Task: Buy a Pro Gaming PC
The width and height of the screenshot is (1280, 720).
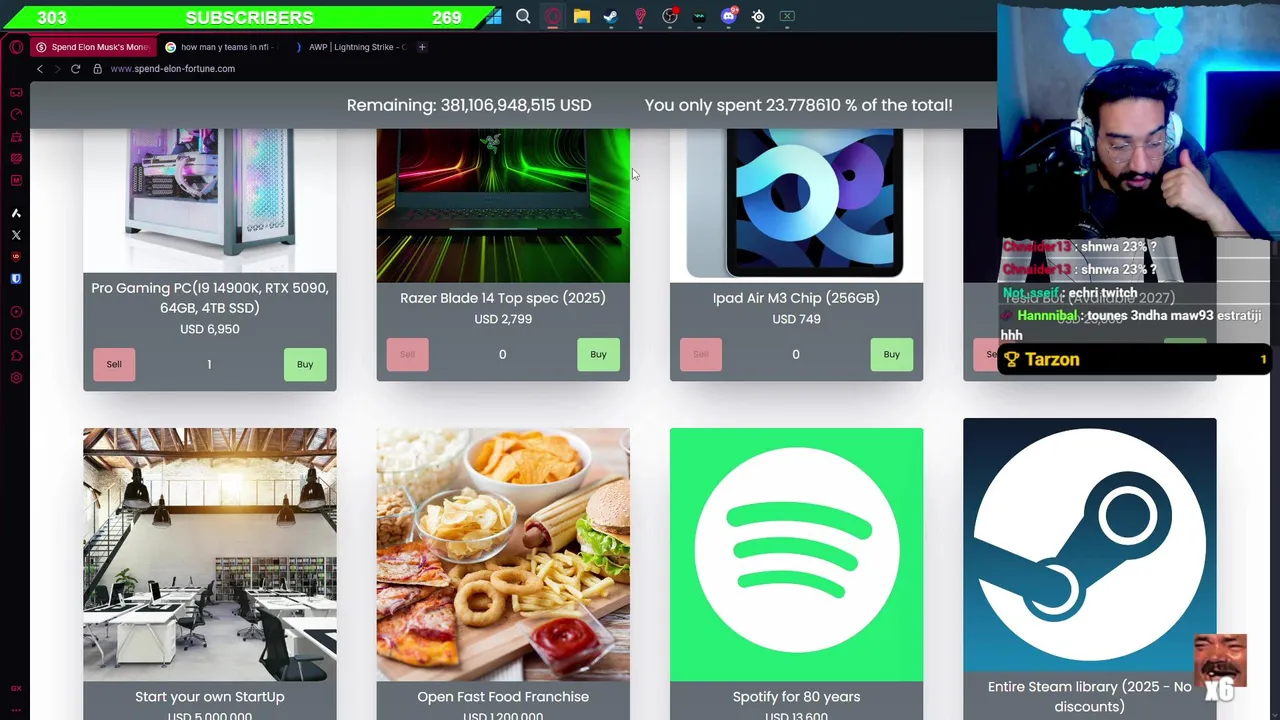Action: coord(305,364)
